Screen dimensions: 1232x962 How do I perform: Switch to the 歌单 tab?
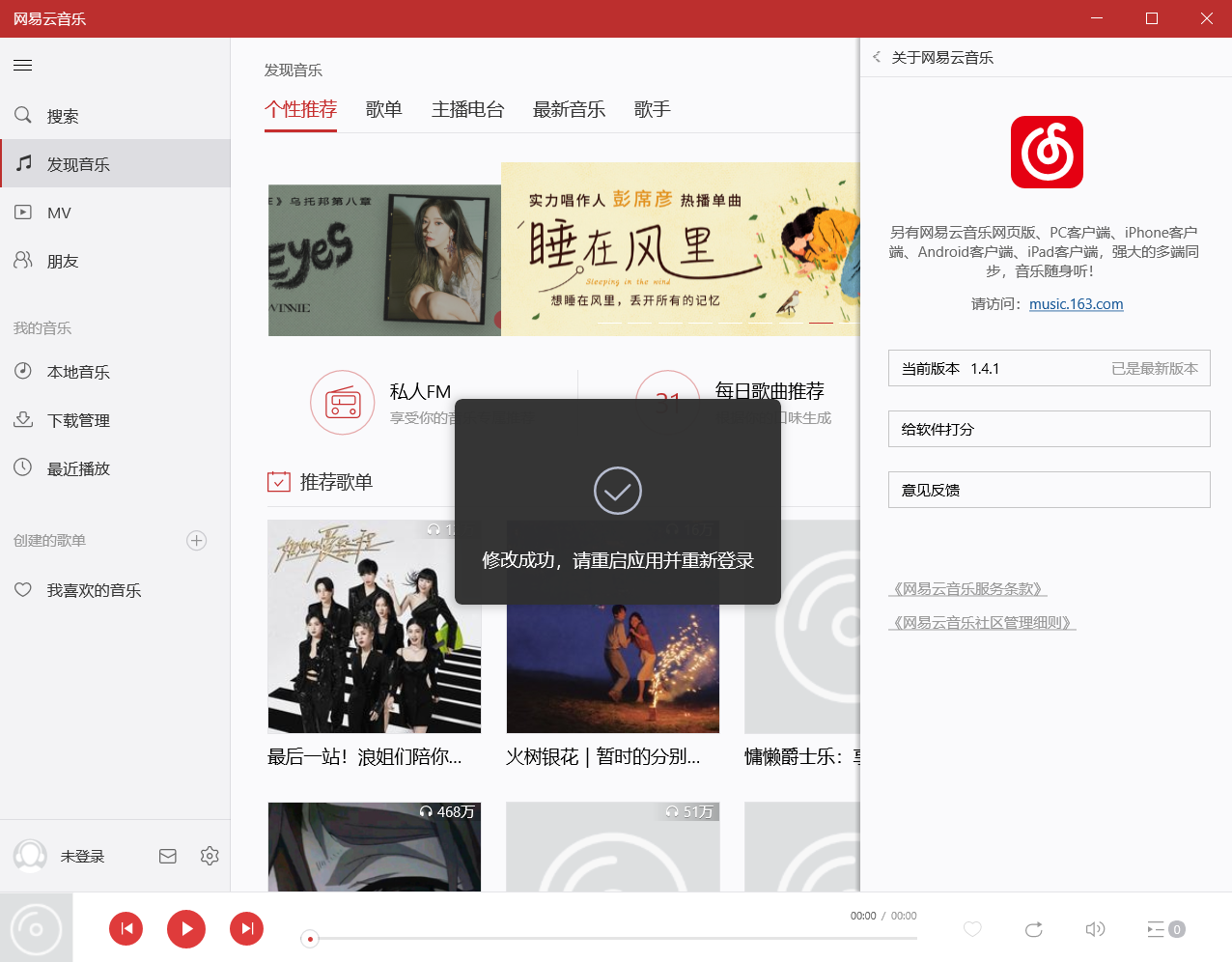384,110
